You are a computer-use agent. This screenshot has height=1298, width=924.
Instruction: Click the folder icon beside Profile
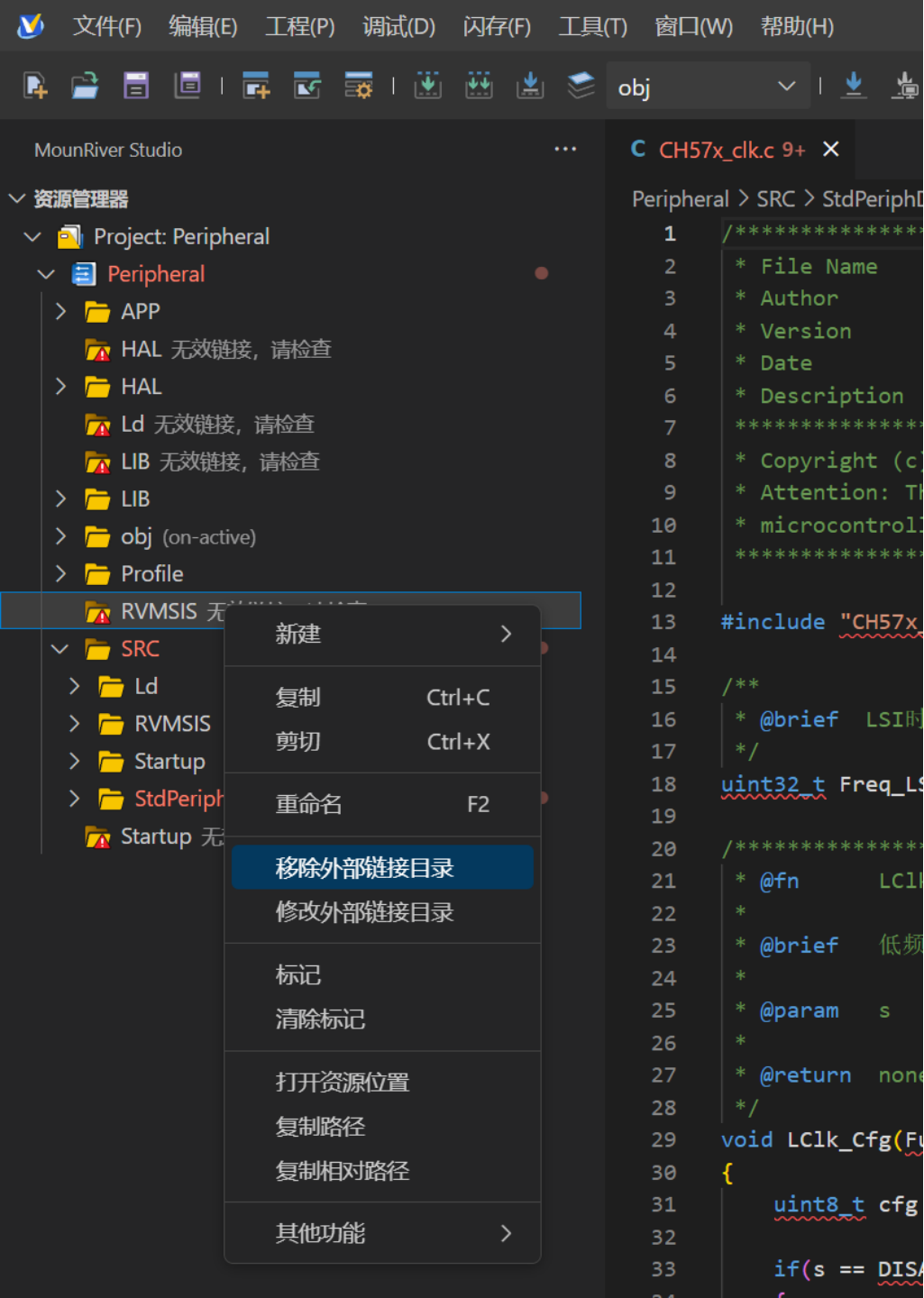(x=97, y=574)
